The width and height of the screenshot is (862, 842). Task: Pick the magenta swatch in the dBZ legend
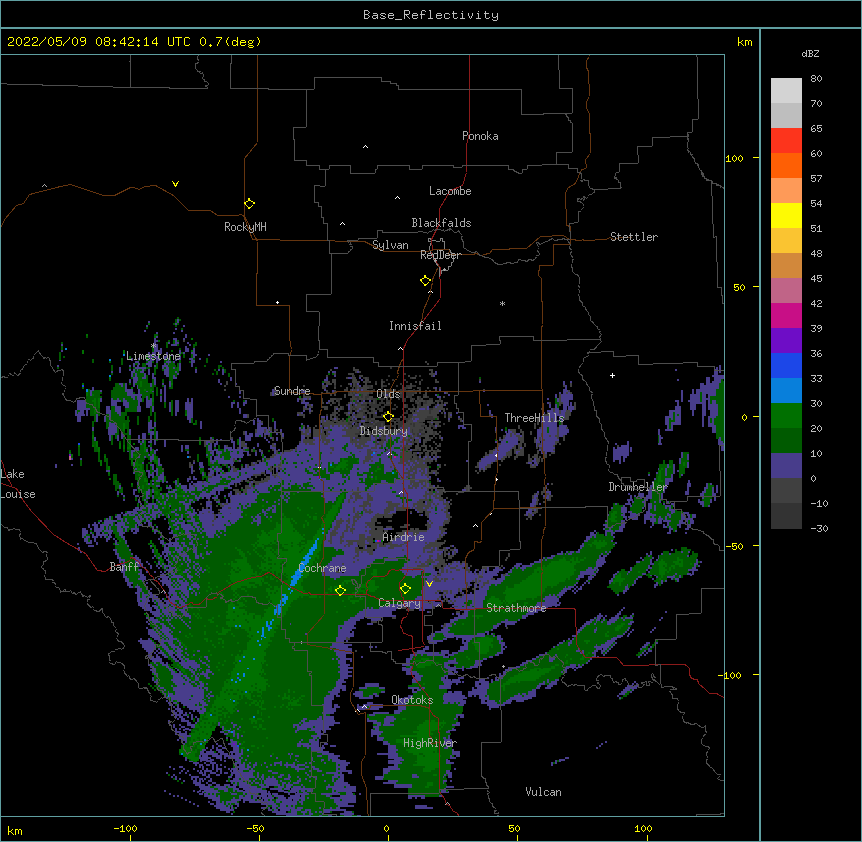[786, 315]
